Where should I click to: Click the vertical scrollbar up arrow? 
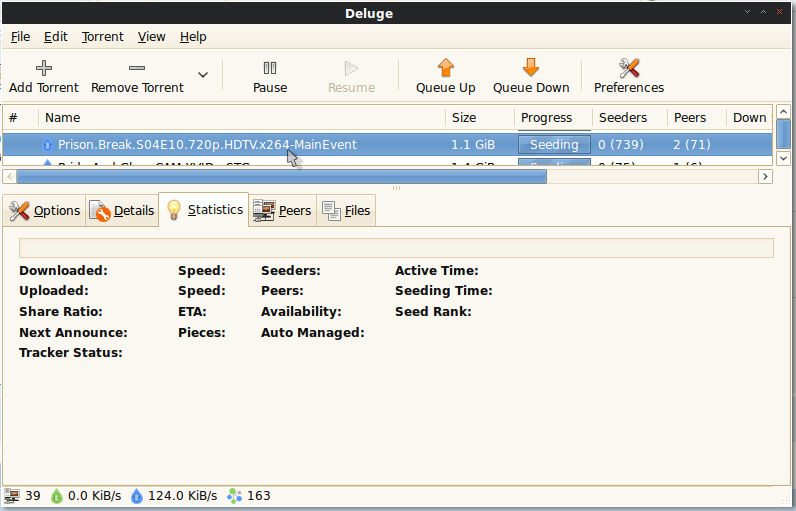click(783, 112)
